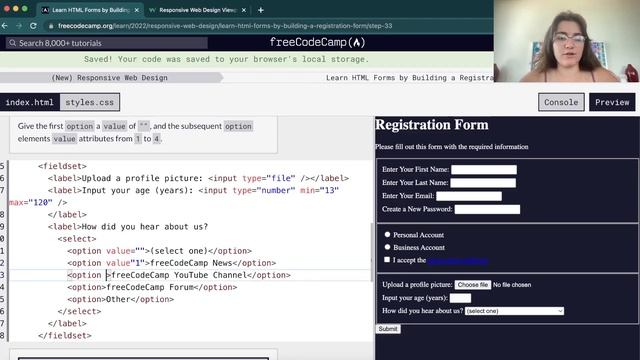Open the How did you hear about us dropdown
This screenshot has height=360, width=640.
click(x=514, y=311)
